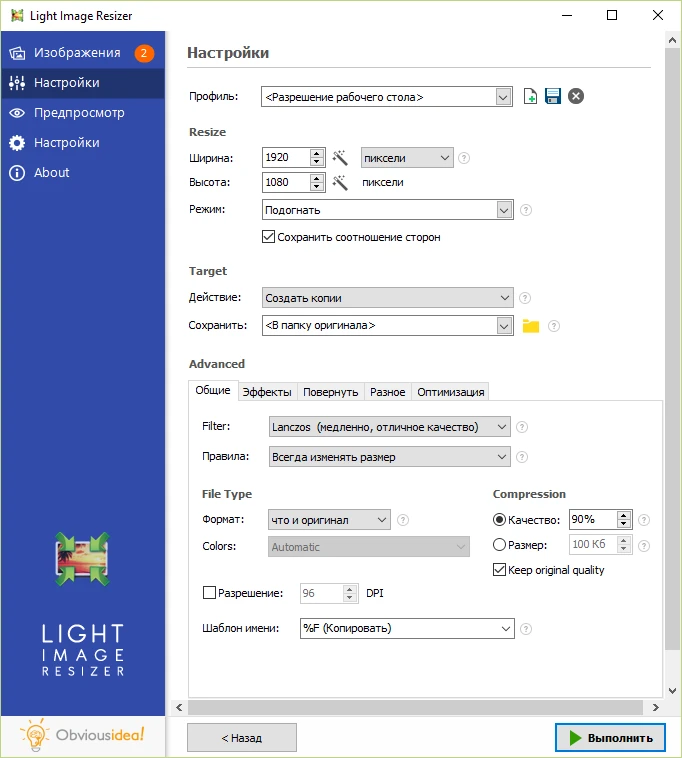
Task: Click the magic wand next to height
Action: (x=340, y=182)
